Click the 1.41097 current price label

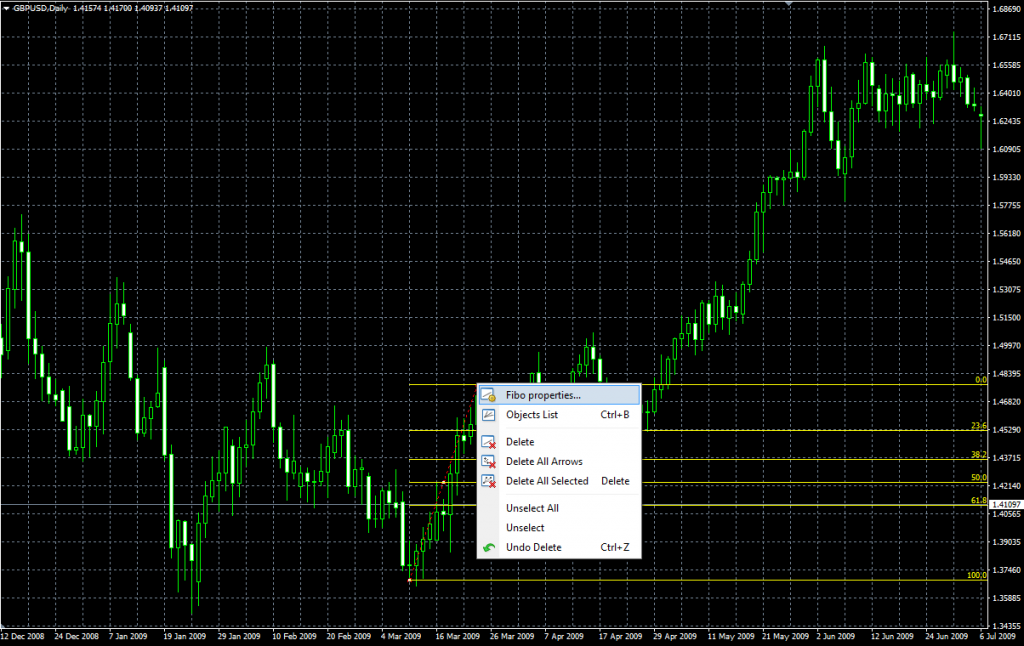click(x=1006, y=505)
